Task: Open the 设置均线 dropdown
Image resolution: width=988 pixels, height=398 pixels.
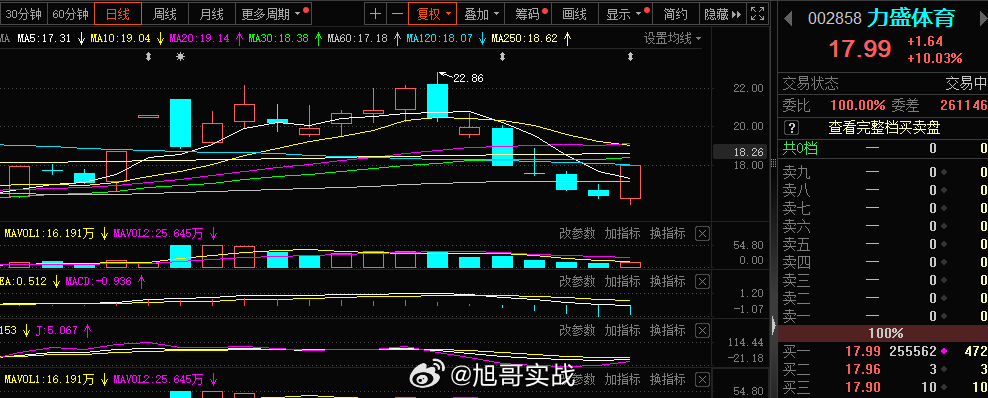Action: click(x=672, y=38)
